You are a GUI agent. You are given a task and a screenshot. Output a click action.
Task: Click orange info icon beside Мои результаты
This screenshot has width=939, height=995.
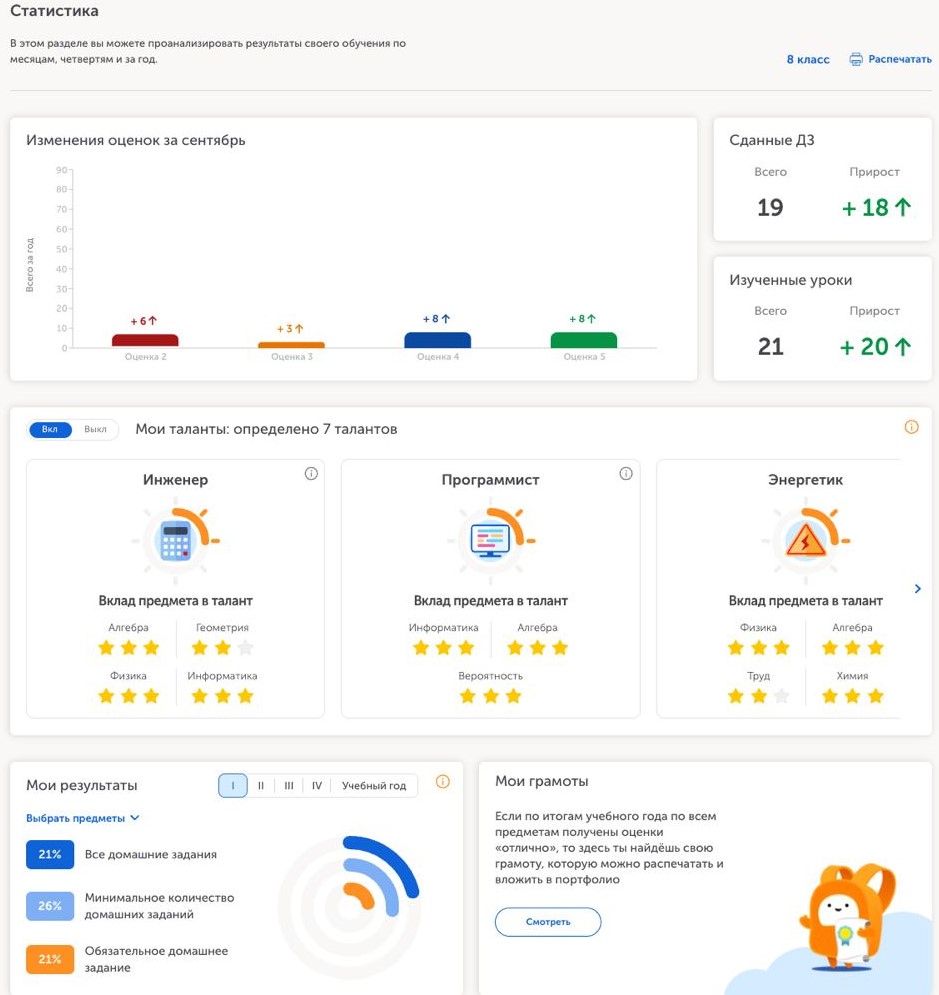[443, 782]
